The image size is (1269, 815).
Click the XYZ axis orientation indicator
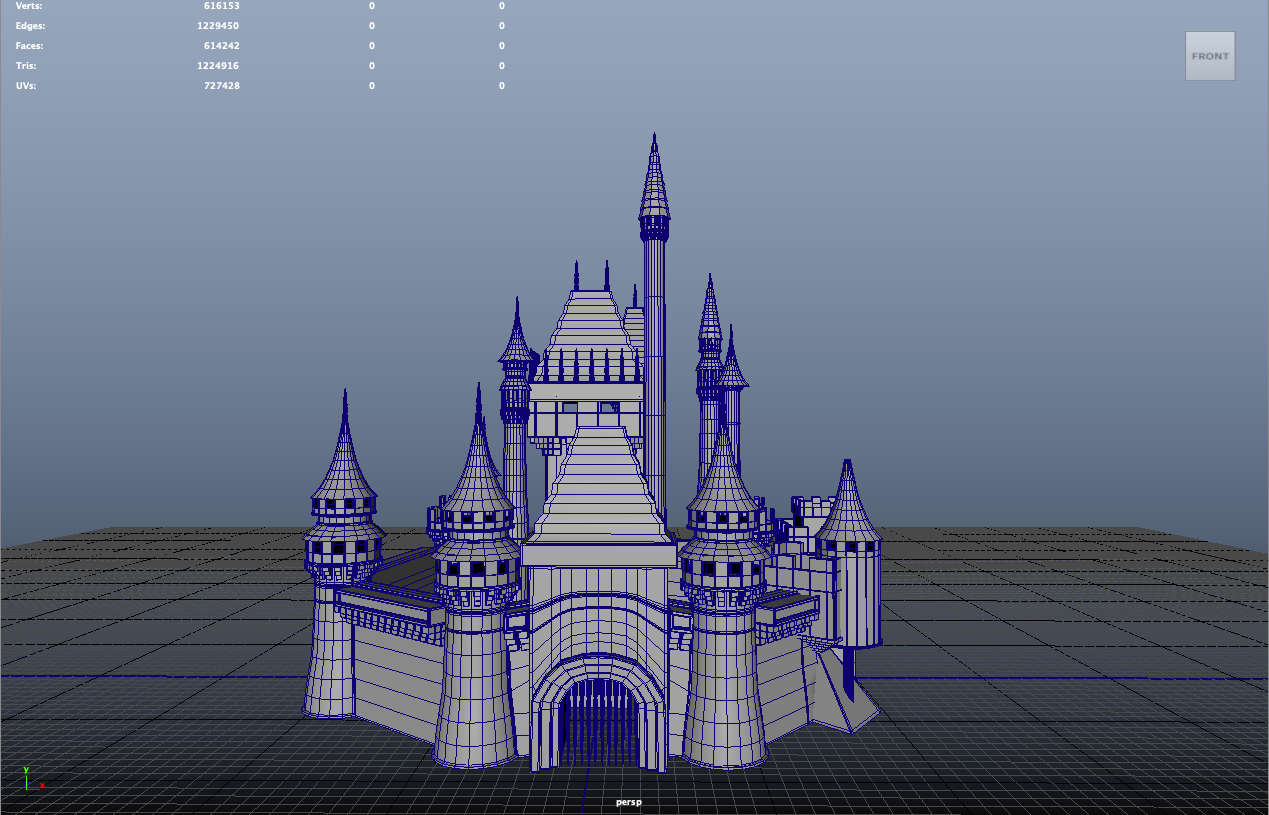[34, 779]
